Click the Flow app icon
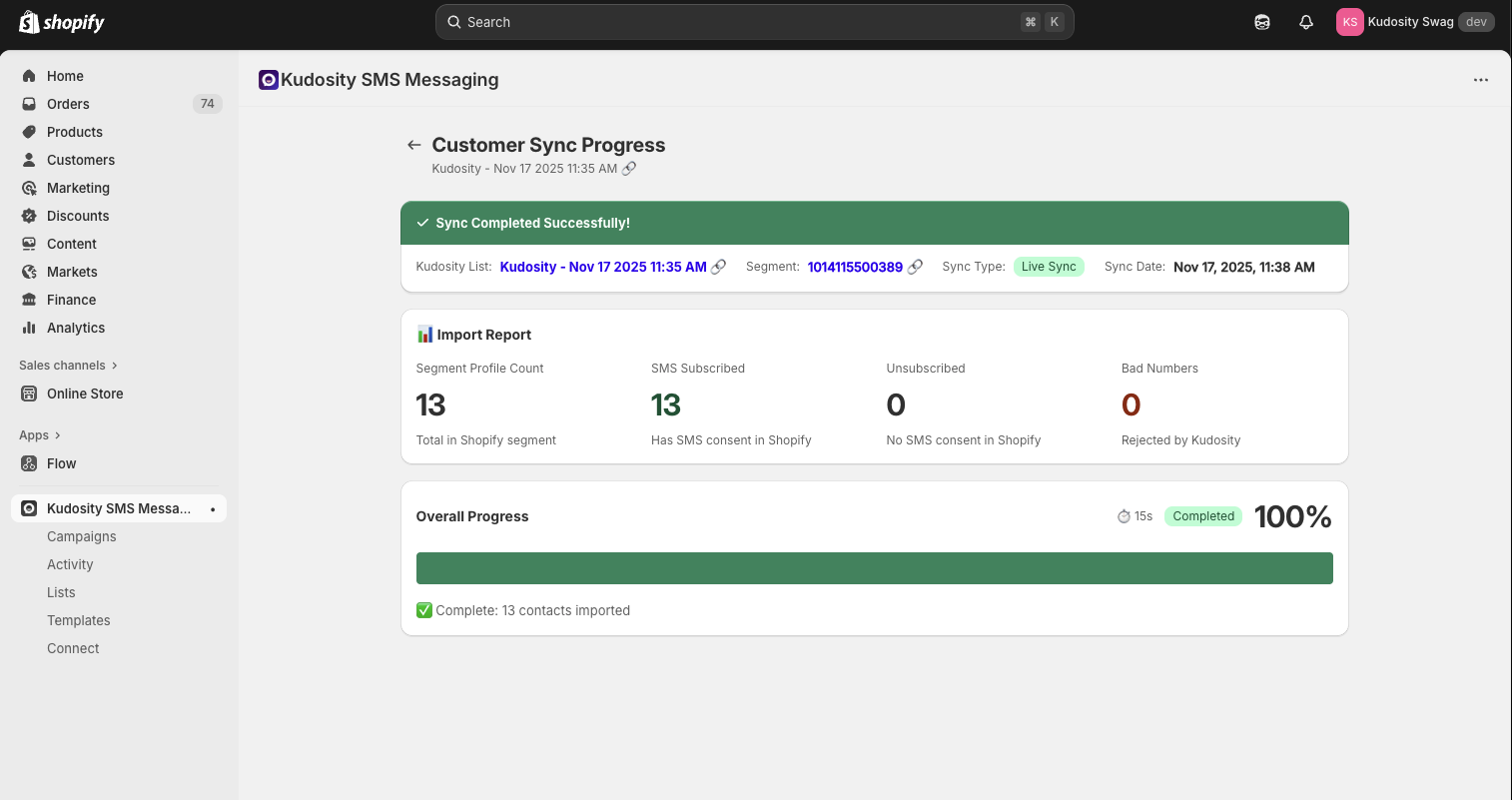This screenshot has height=800, width=1512. tap(29, 463)
